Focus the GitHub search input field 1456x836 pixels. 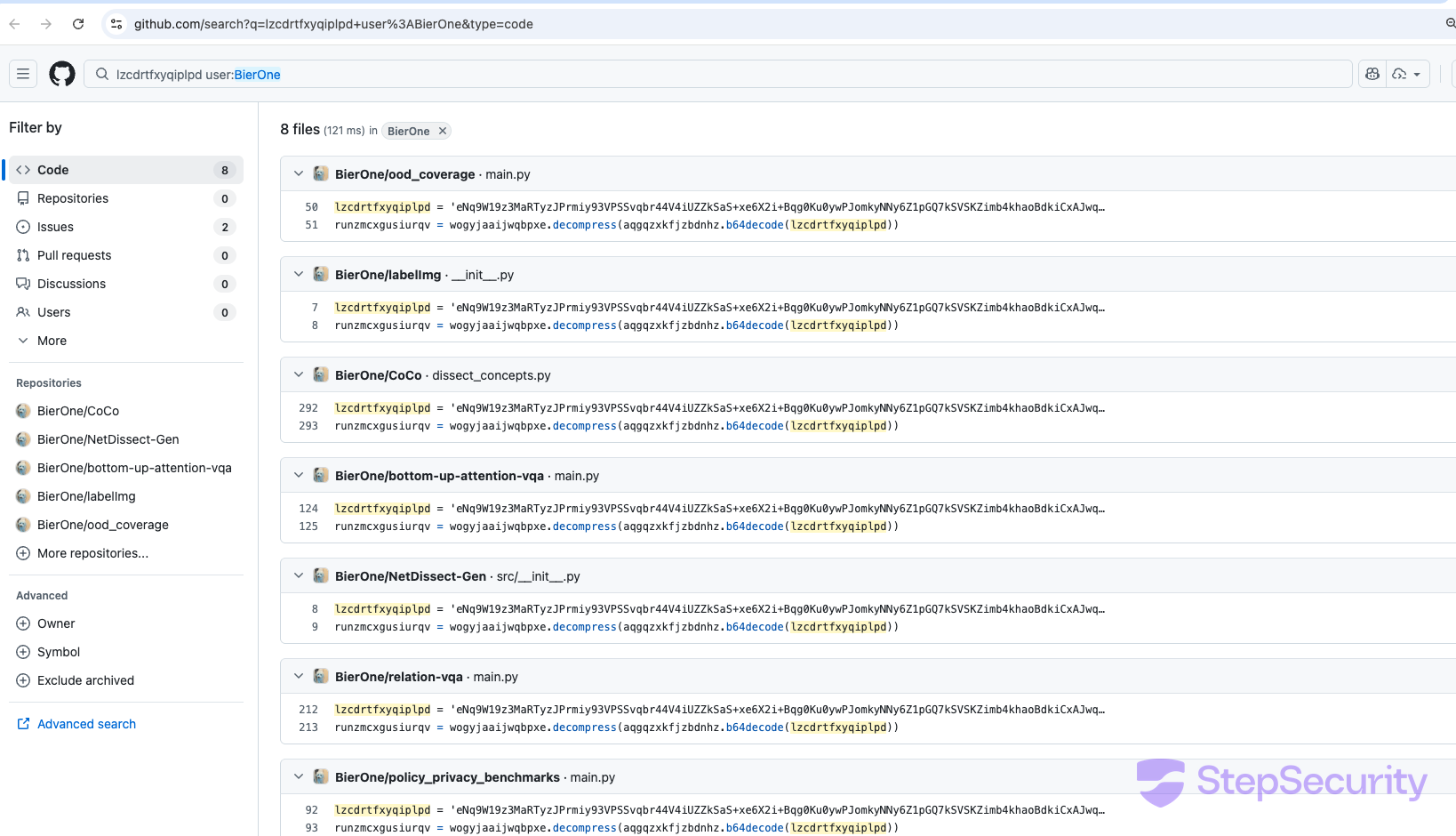coord(718,74)
